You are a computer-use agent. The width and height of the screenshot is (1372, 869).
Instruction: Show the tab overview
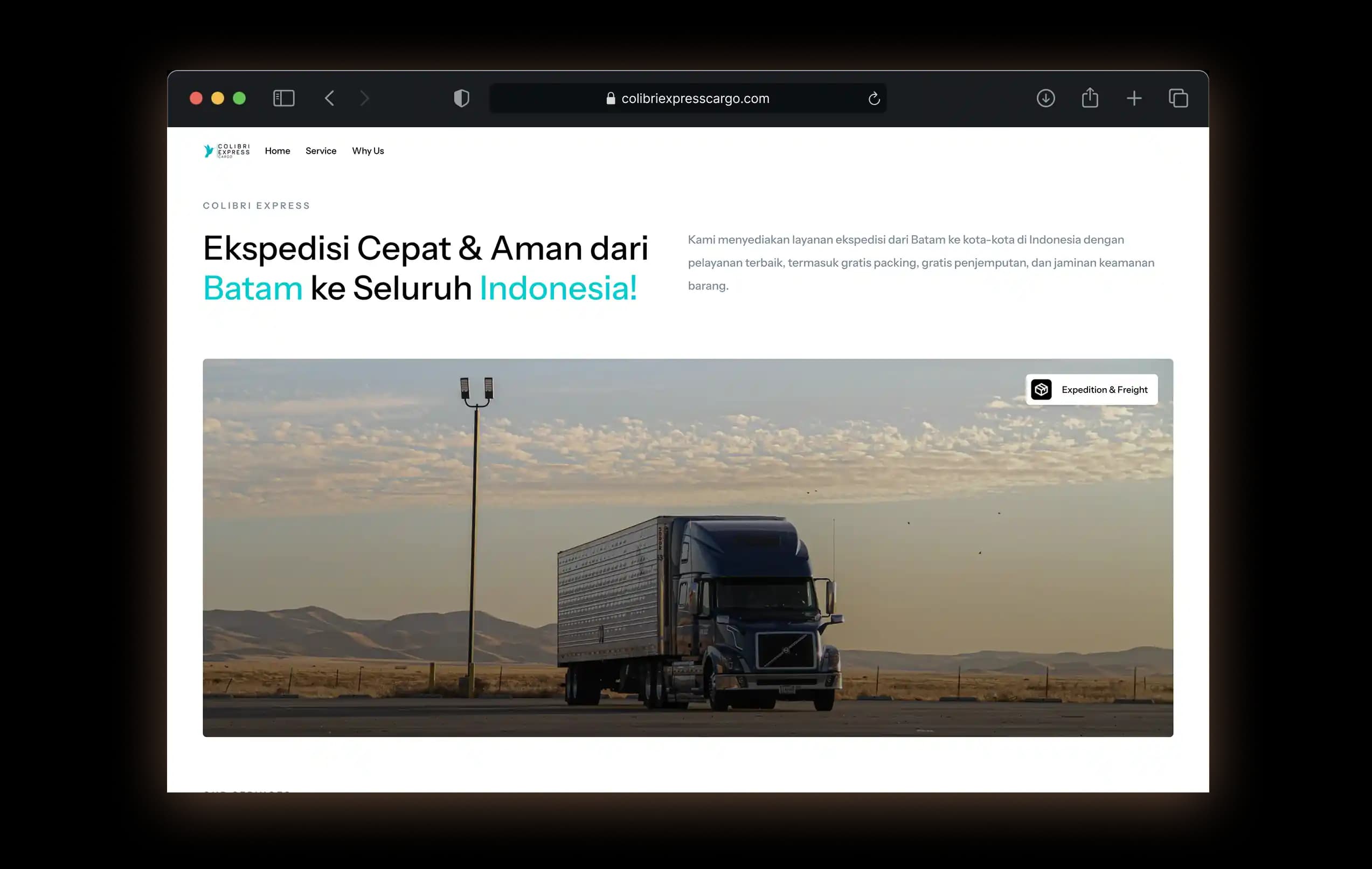click(1179, 98)
